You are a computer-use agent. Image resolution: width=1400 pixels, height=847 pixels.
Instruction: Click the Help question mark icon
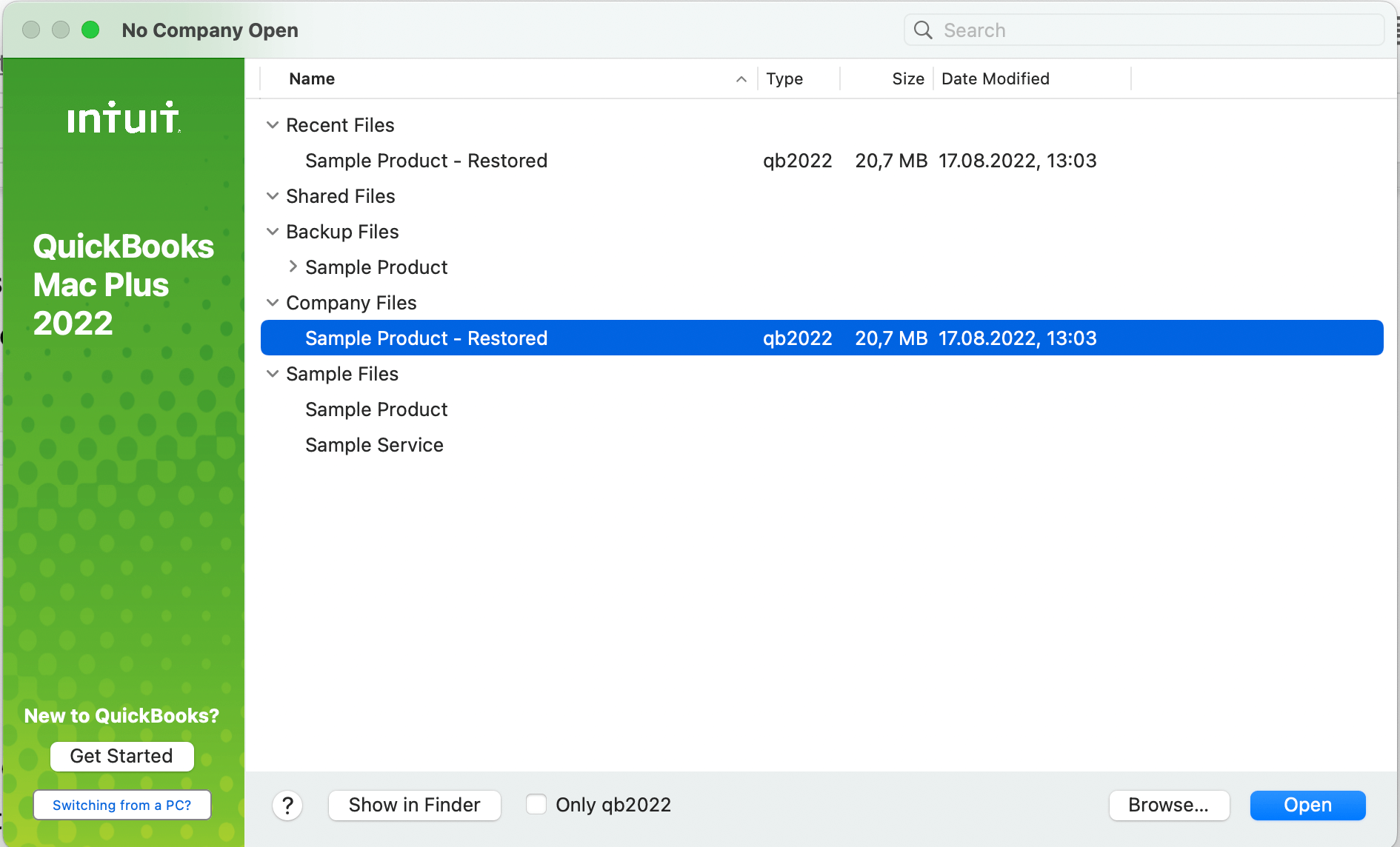(x=287, y=805)
